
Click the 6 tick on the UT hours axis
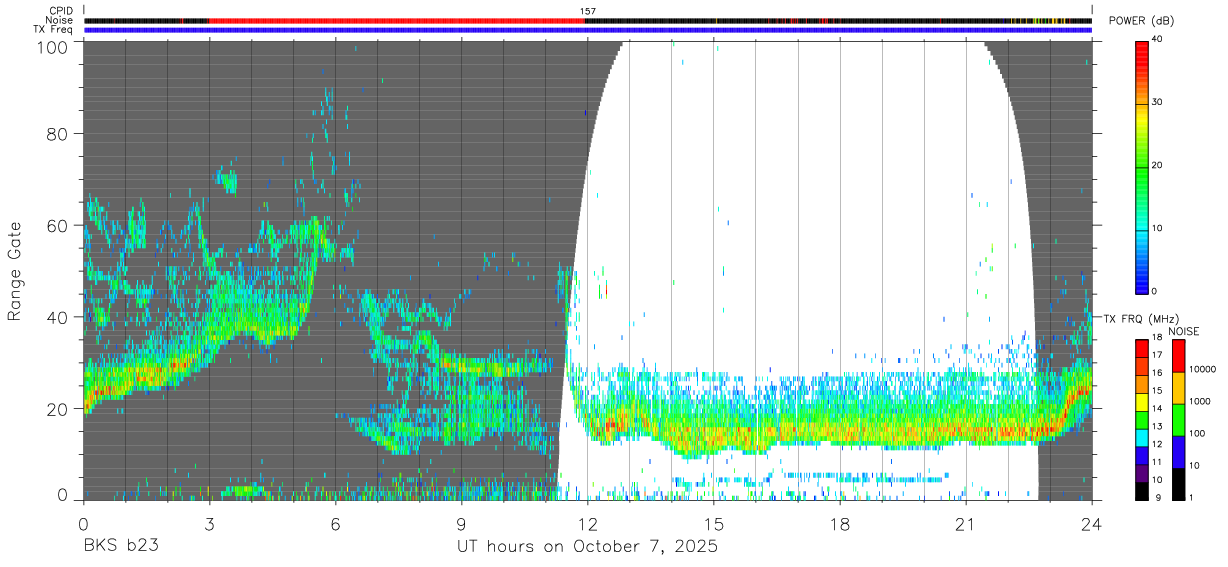point(335,524)
